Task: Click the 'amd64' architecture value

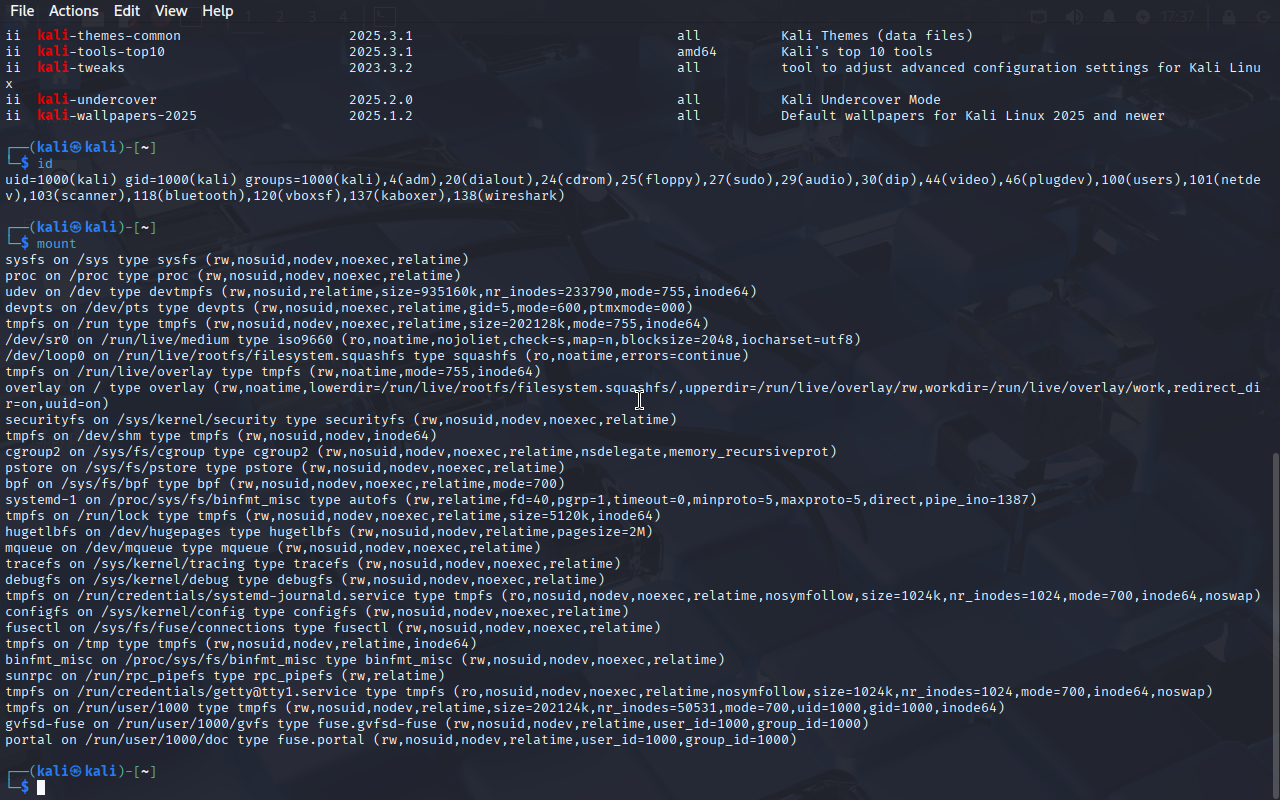Action: 697,52
